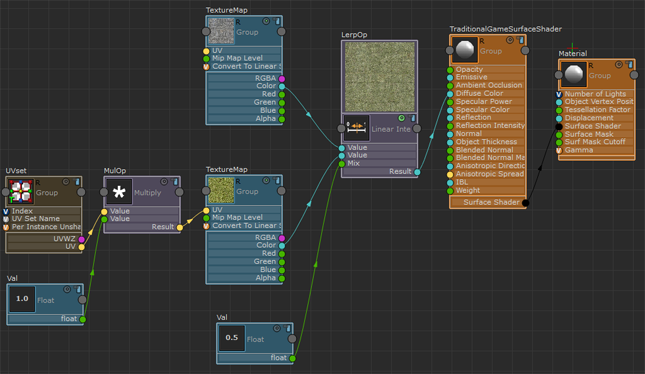Click the magenta UVWZ output port on UVset
Image resolution: width=645 pixels, height=374 pixels.
tap(81, 239)
